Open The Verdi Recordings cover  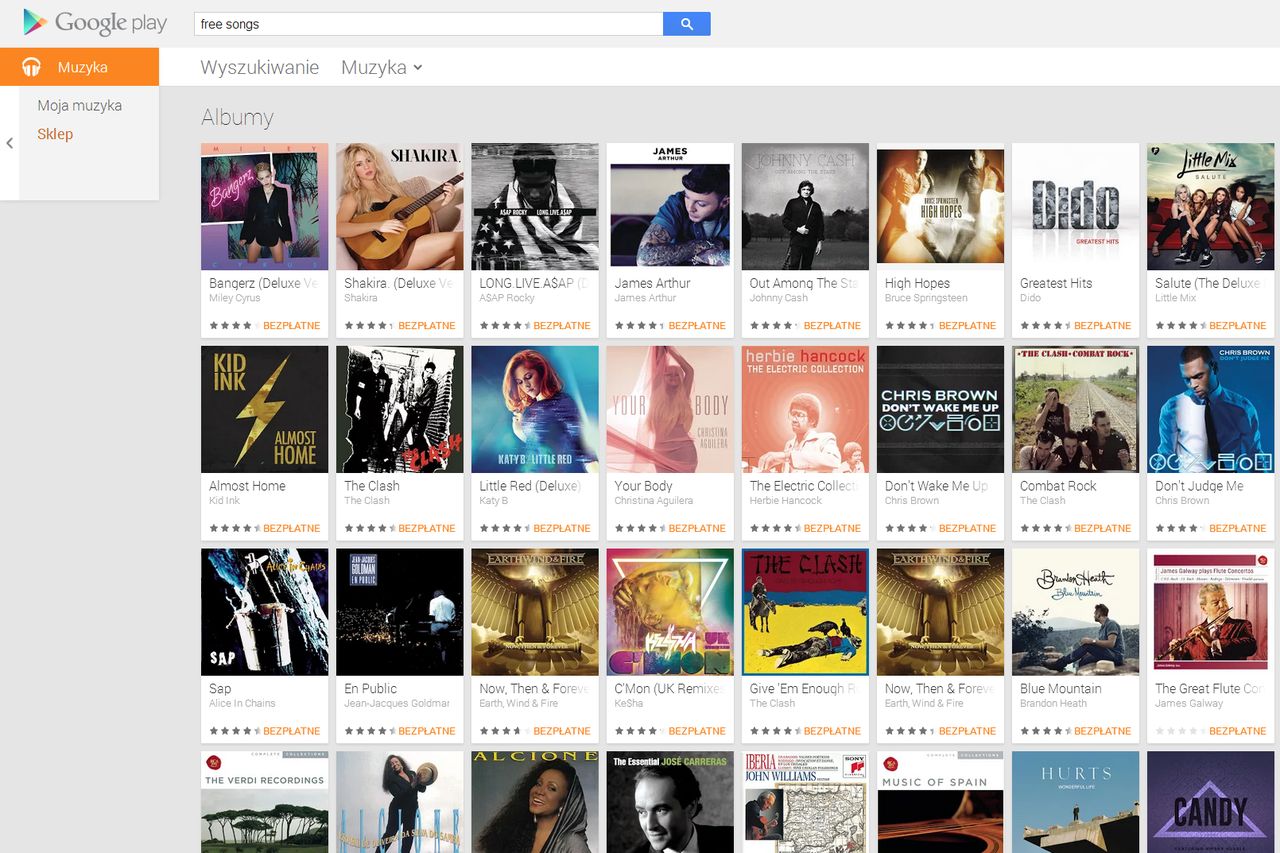[265, 802]
